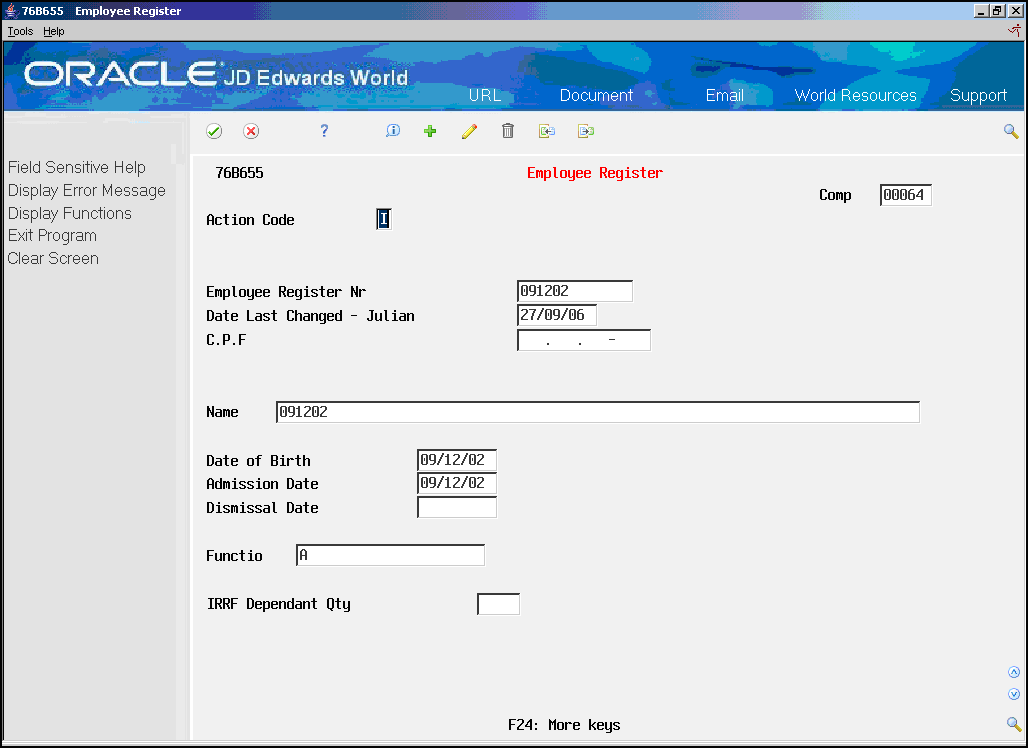The width and height of the screenshot is (1028, 748).
Task: Open the Email link in banner
Action: pyautogui.click(x=724, y=95)
